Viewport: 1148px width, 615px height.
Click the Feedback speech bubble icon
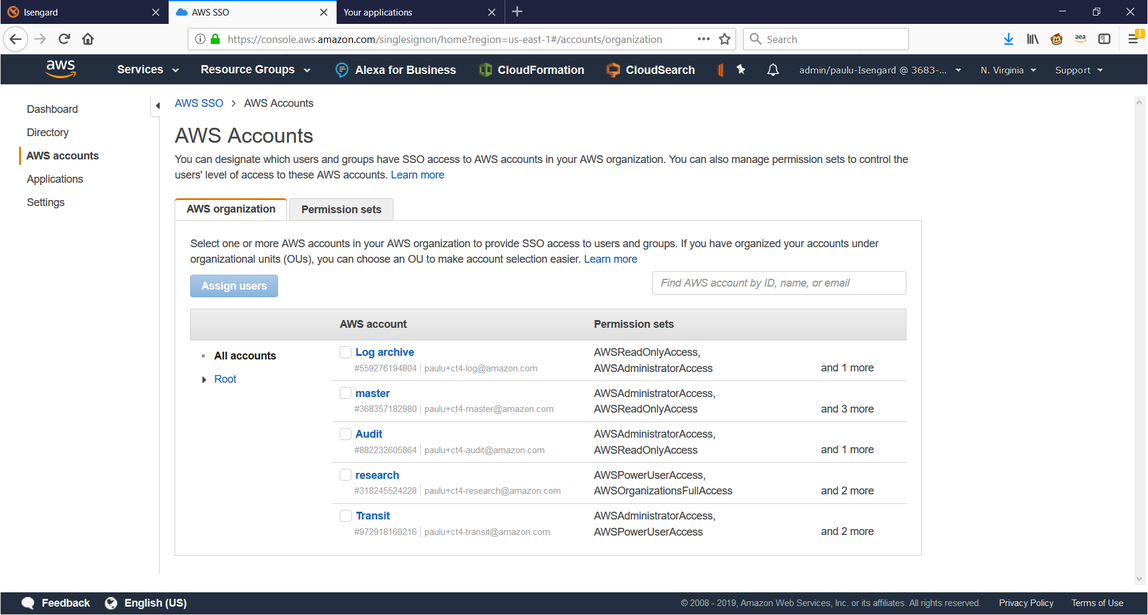pos(28,603)
